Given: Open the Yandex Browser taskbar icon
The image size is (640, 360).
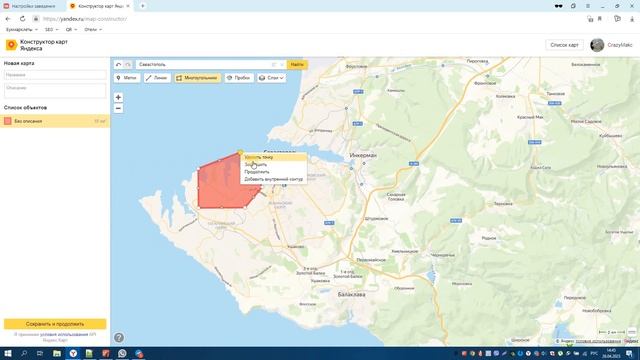Looking at the screenshot, I should [73, 353].
